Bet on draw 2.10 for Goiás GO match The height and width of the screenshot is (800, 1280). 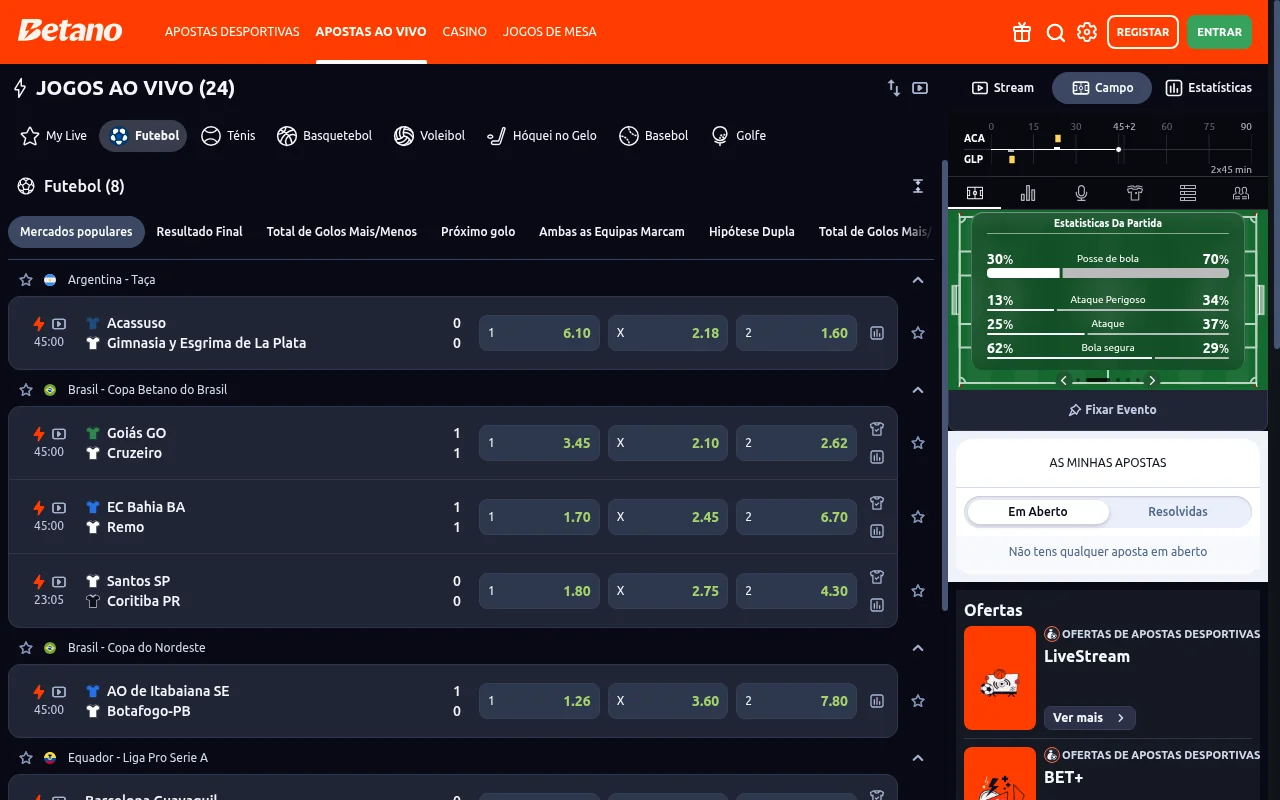[668, 443]
